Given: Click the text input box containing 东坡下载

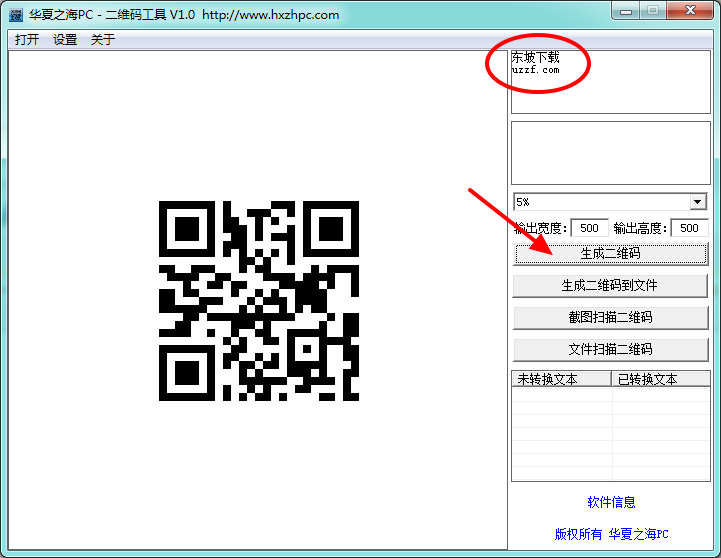Looking at the screenshot, I should click(x=611, y=82).
